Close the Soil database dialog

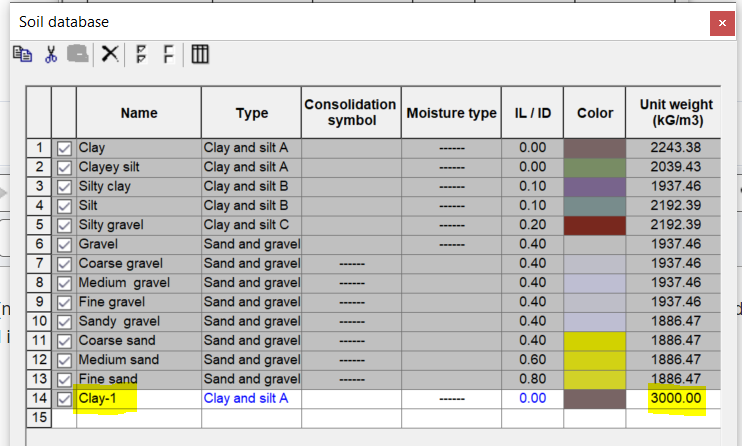click(722, 23)
